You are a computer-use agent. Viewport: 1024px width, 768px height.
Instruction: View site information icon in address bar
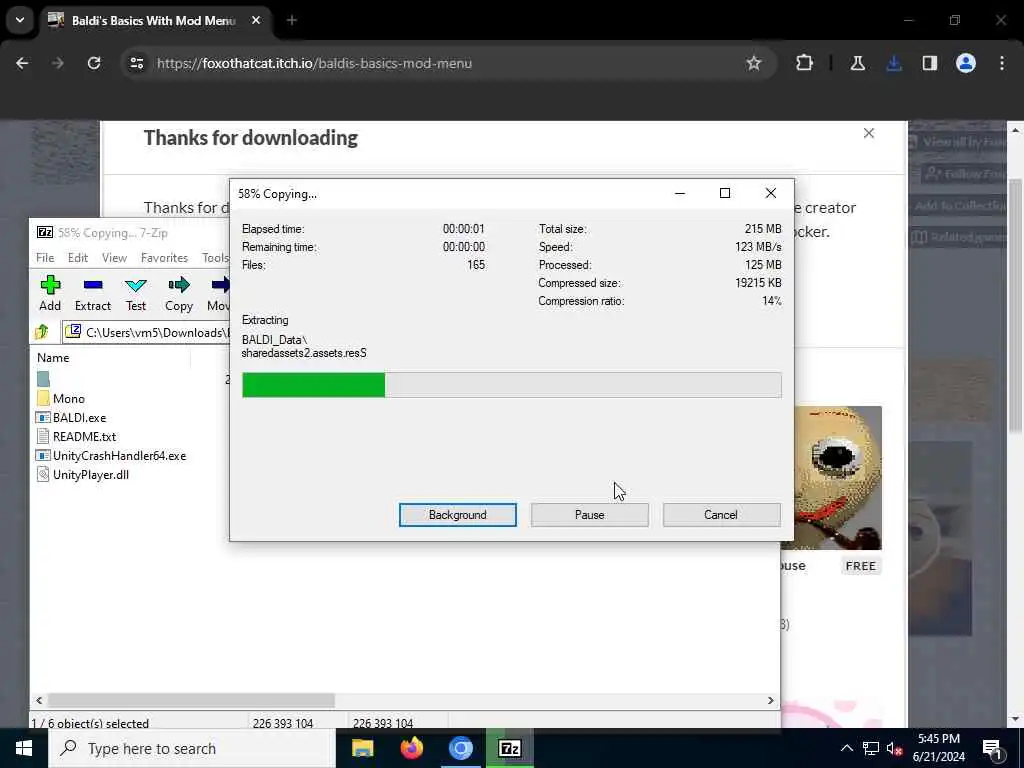(x=136, y=63)
